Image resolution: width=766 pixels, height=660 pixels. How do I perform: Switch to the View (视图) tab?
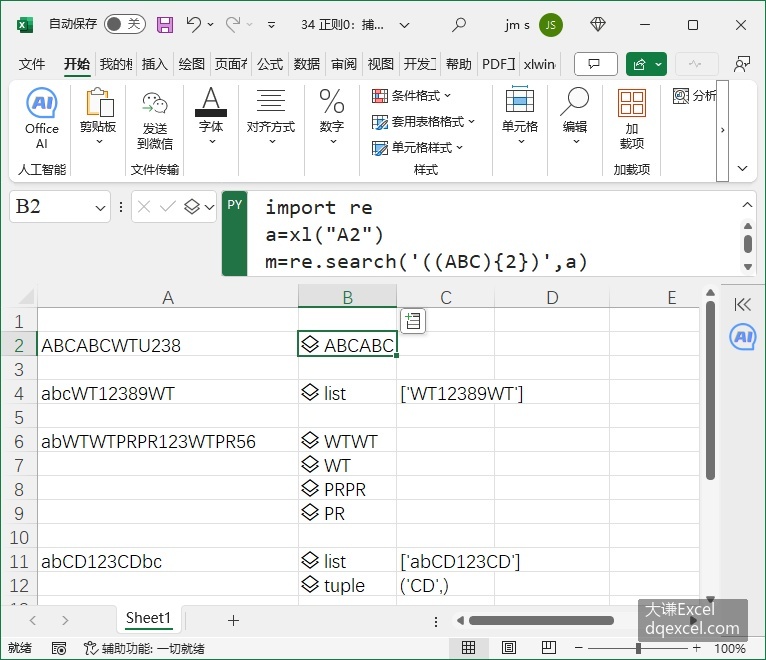pos(380,64)
